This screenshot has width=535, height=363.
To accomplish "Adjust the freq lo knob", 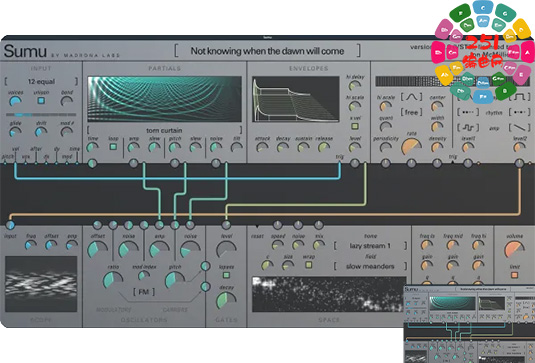I will (427, 245).
